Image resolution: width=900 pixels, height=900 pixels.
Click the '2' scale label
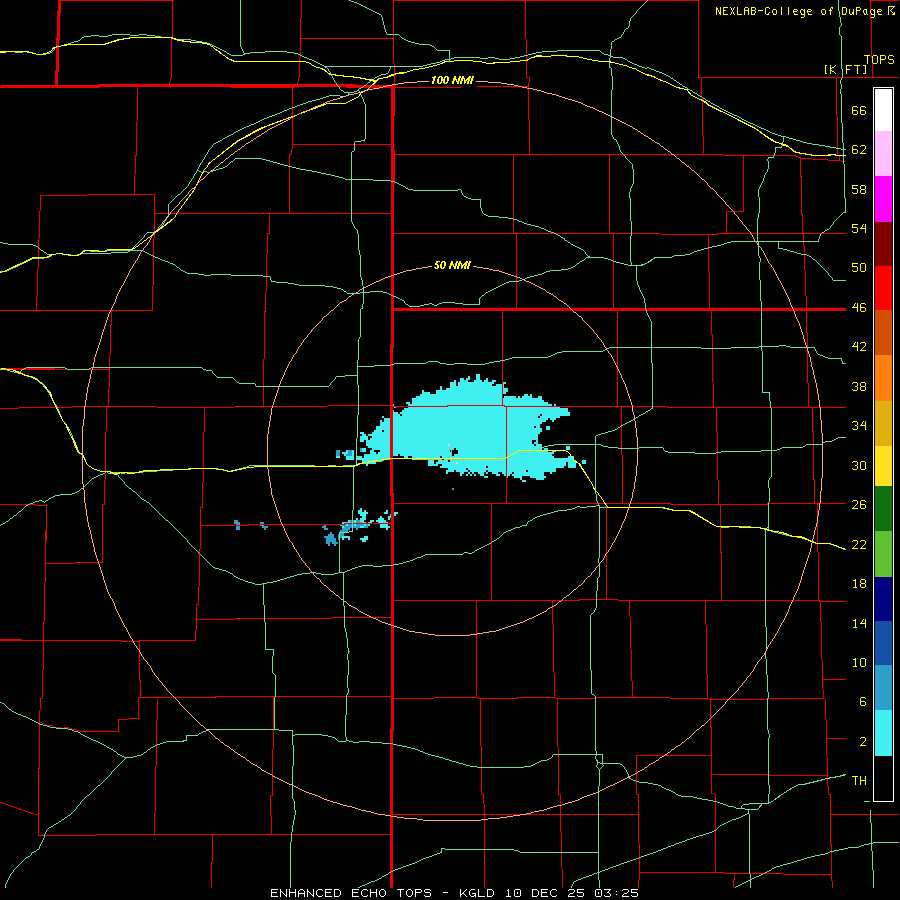pyautogui.click(x=863, y=742)
